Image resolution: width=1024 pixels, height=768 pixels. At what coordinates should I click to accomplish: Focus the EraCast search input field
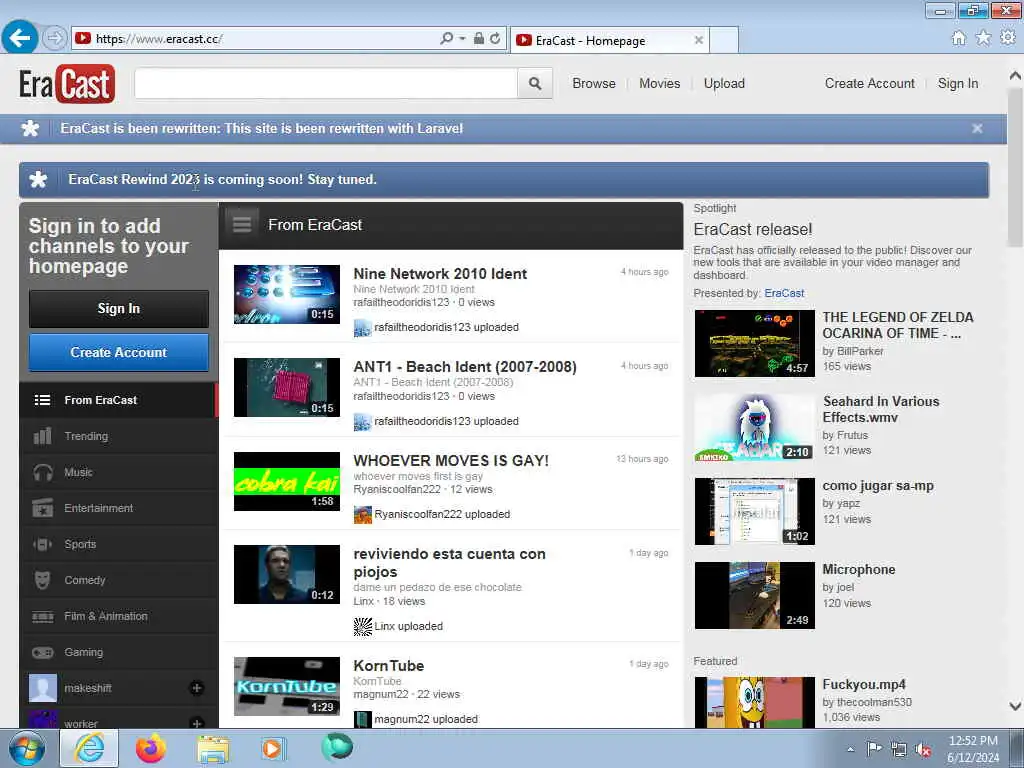pyautogui.click(x=326, y=84)
